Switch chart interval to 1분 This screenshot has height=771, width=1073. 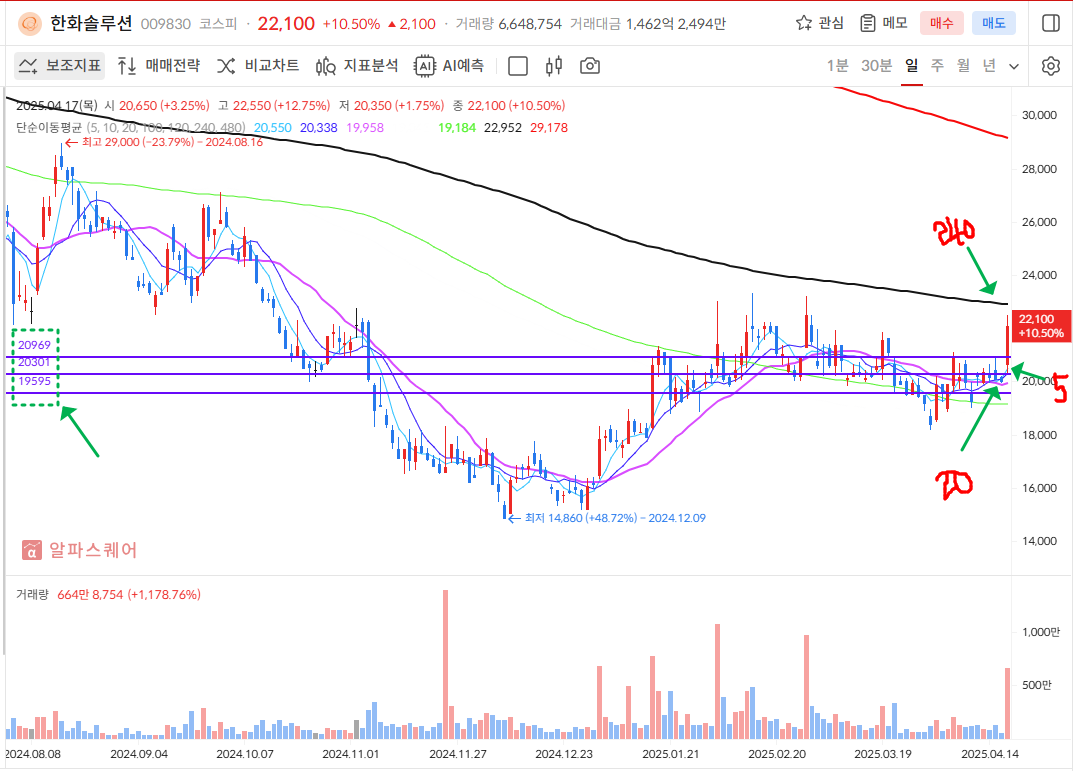pos(837,66)
